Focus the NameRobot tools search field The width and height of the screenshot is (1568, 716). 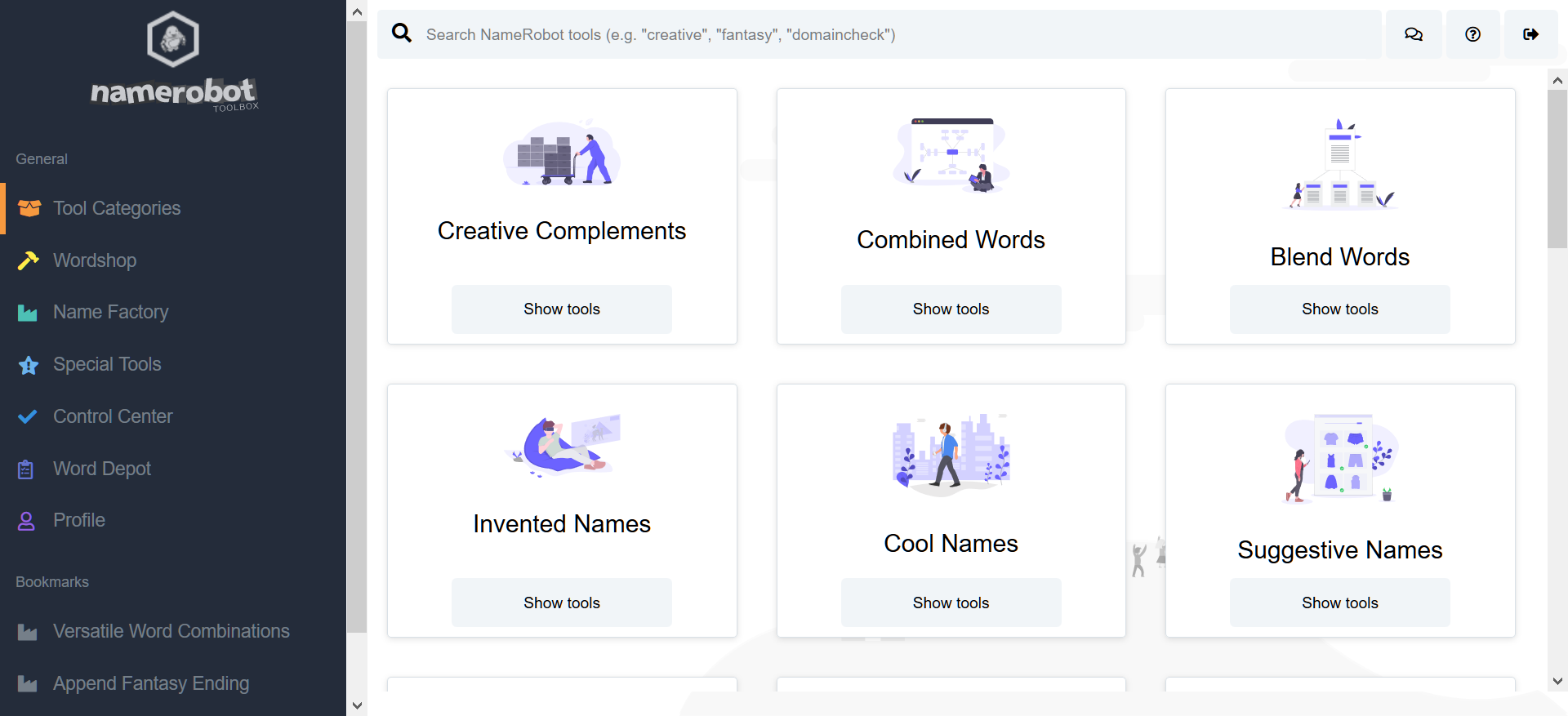pos(880,34)
